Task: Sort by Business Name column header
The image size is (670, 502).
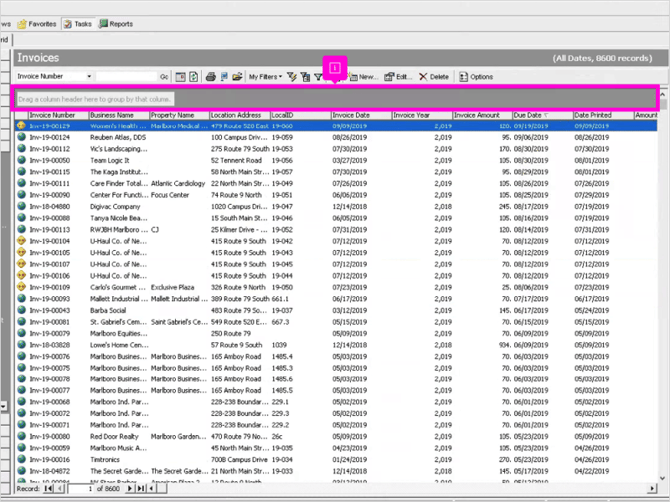Action: (119, 115)
